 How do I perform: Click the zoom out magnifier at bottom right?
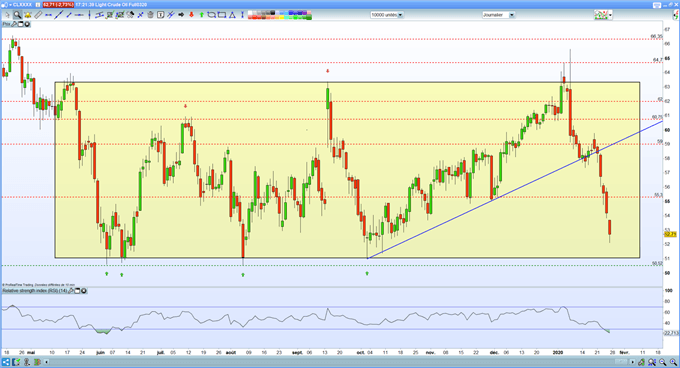662,362
